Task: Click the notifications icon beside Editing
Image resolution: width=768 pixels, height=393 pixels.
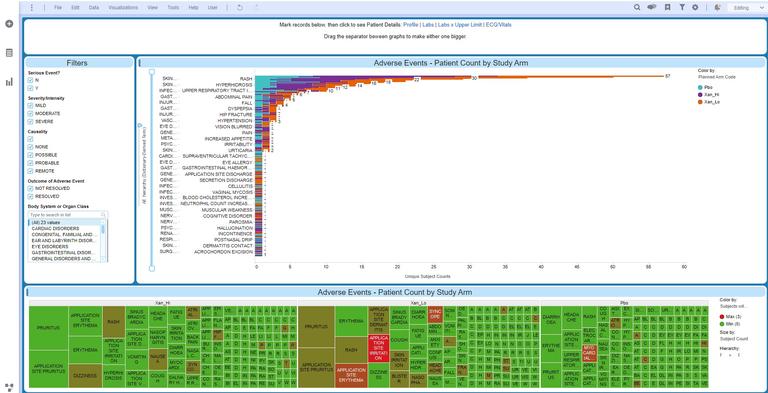Action: [x=717, y=7]
